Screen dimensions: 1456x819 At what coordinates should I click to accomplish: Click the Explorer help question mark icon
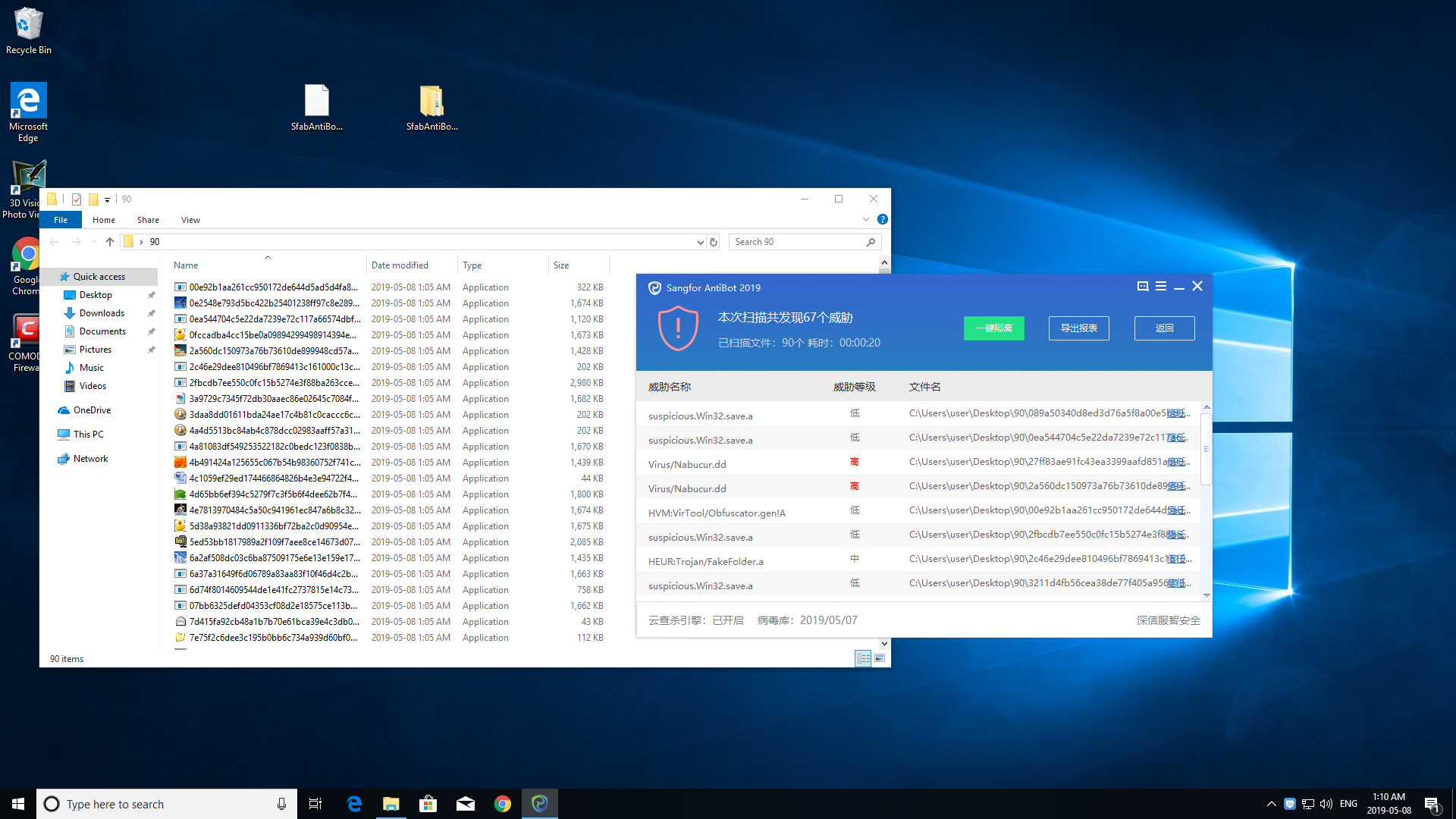point(883,219)
